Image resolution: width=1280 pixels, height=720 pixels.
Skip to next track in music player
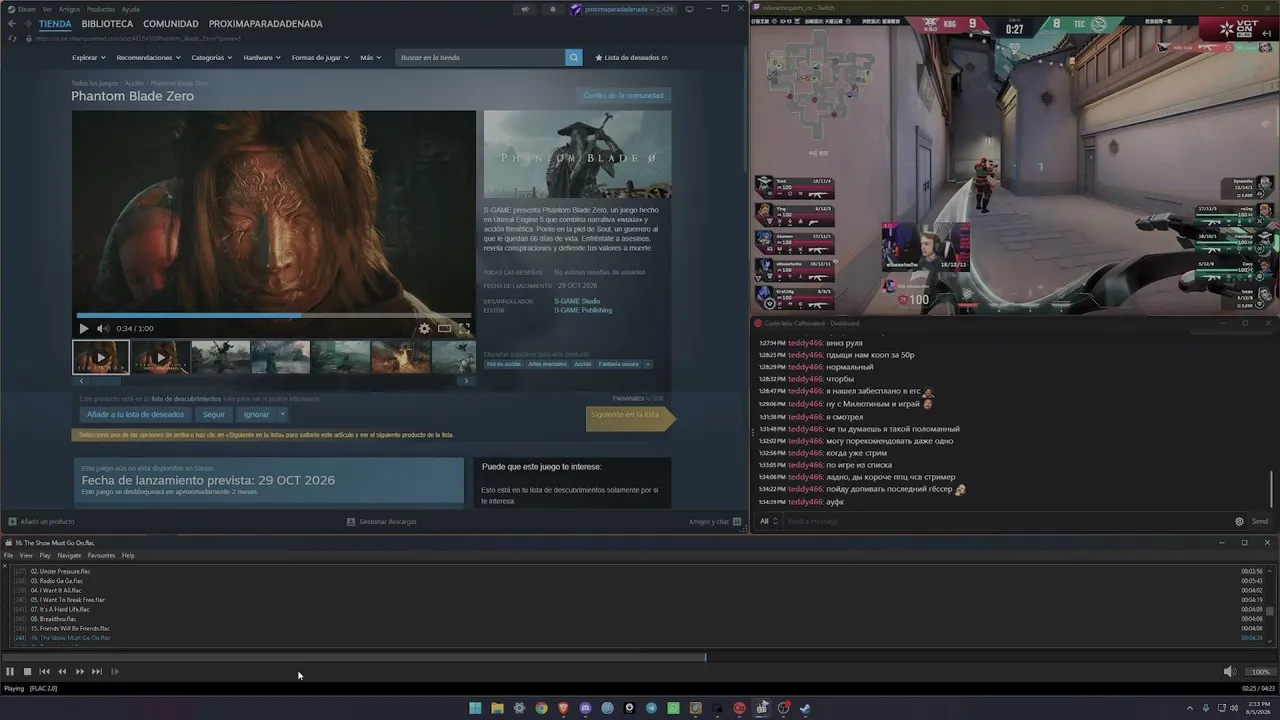tap(97, 672)
